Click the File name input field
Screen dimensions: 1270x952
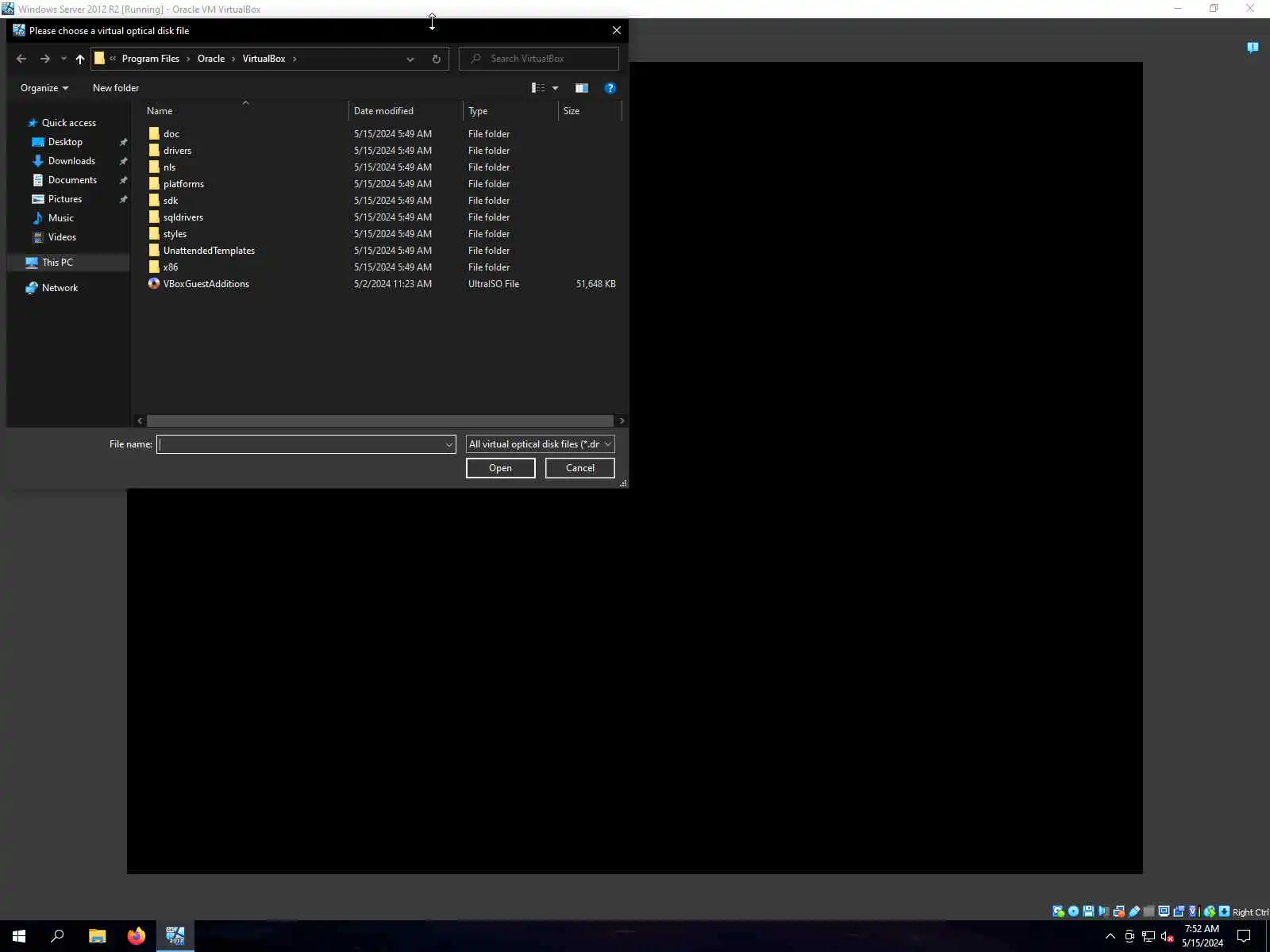[300, 444]
